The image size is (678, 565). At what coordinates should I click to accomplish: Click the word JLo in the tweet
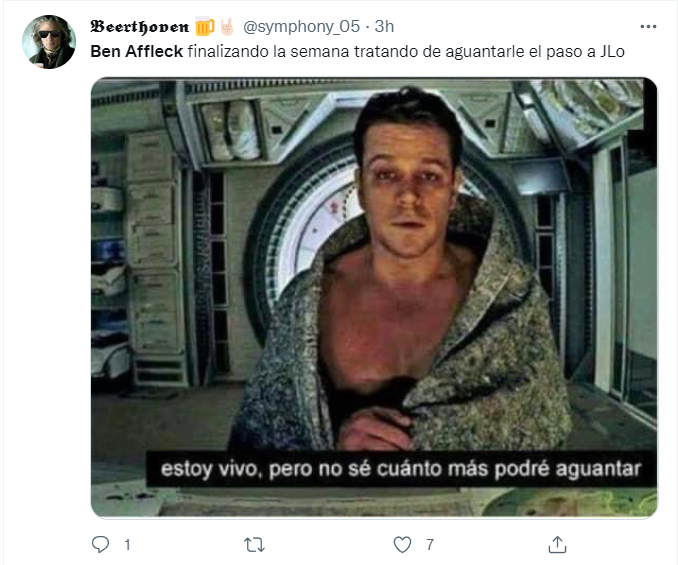(612, 51)
